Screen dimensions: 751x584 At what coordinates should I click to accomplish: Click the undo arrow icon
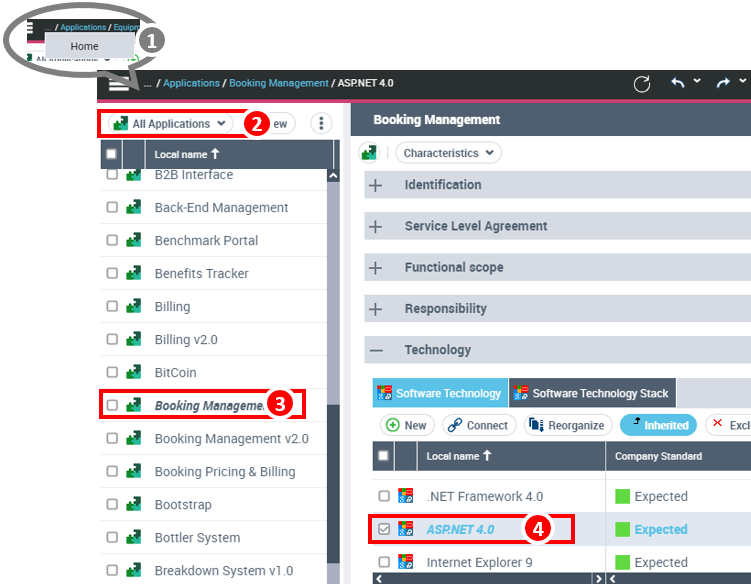pyautogui.click(x=679, y=83)
